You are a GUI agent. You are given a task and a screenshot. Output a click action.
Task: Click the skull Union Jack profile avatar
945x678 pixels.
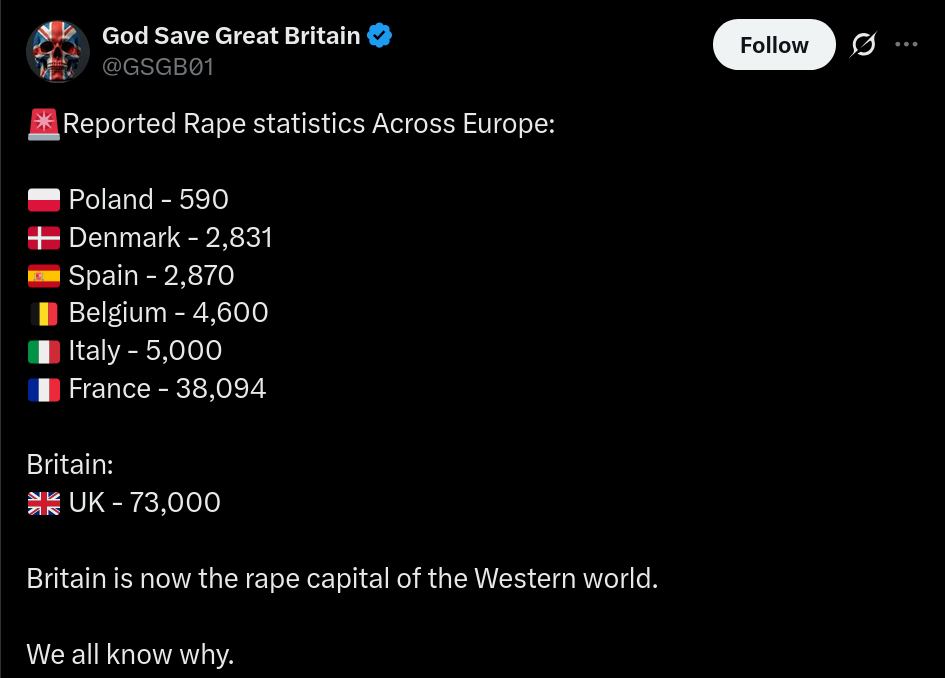58,51
